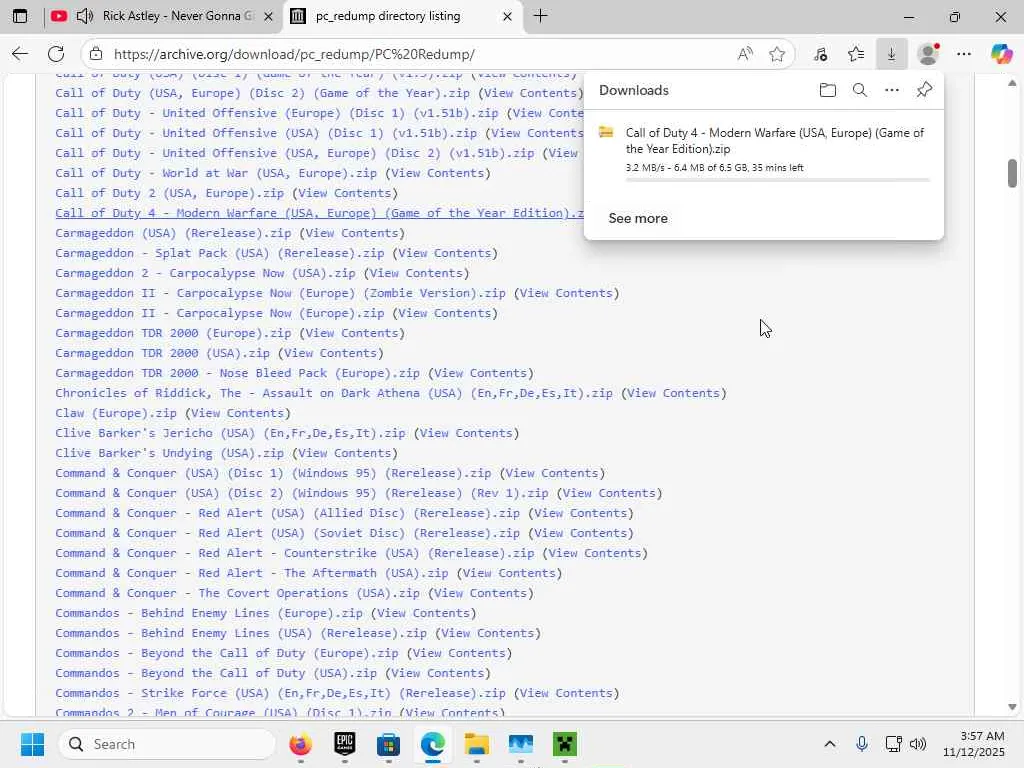Open Command & Conquer Disc 1 Windows 95 zip
This screenshot has width=1024, height=768.
point(273,473)
